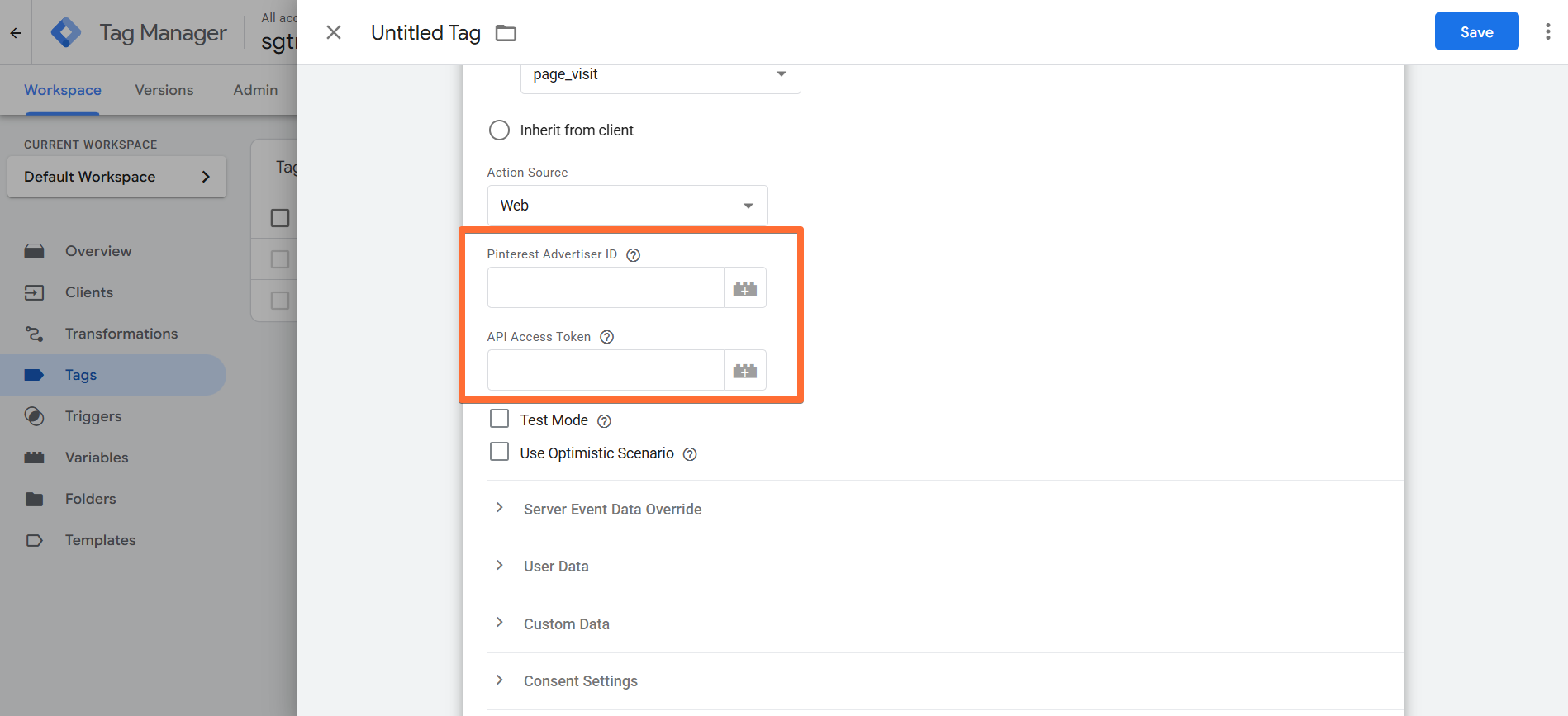Click the Tag Manager title text

pyautogui.click(x=163, y=33)
